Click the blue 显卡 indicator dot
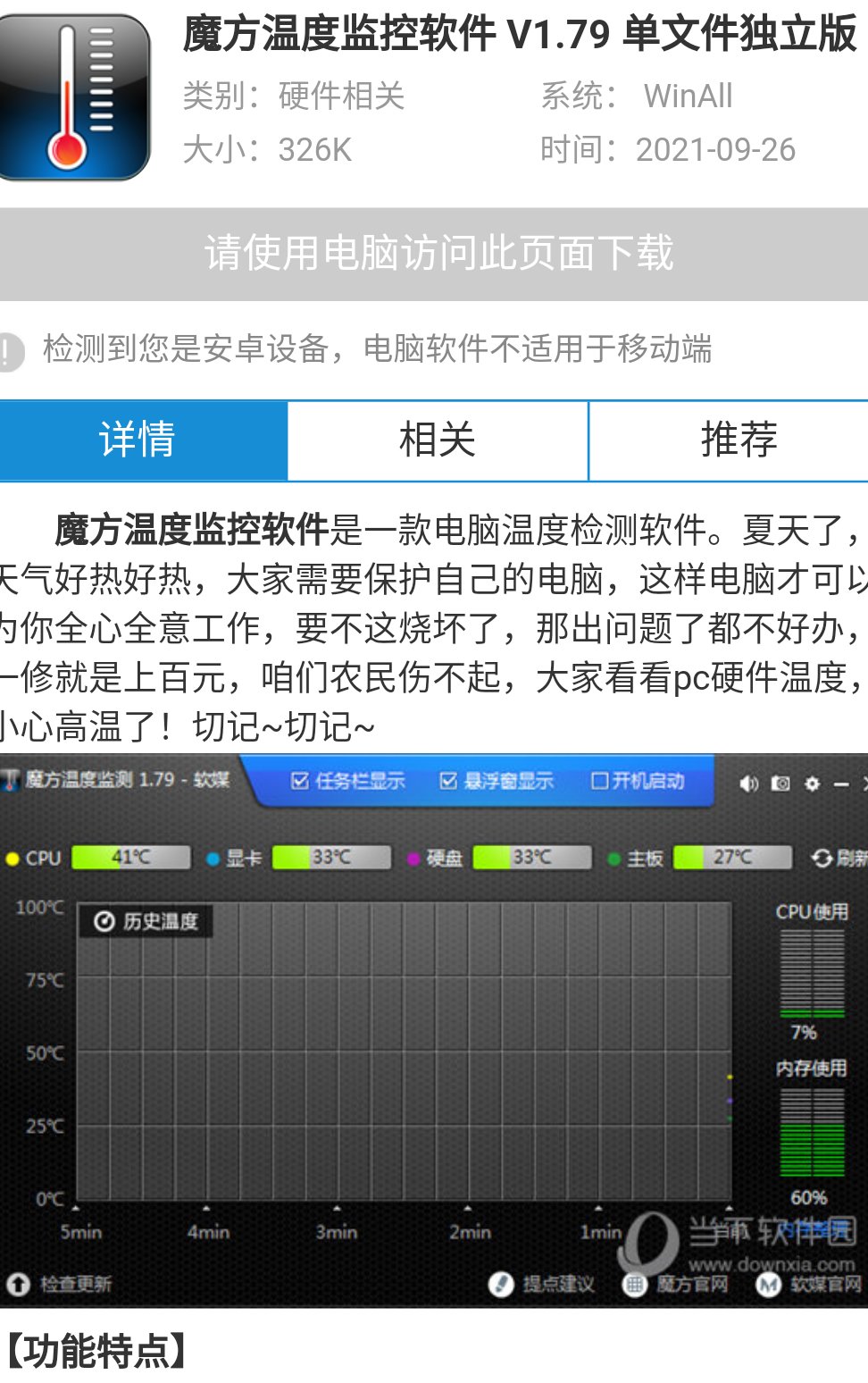 pyautogui.click(x=213, y=859)
